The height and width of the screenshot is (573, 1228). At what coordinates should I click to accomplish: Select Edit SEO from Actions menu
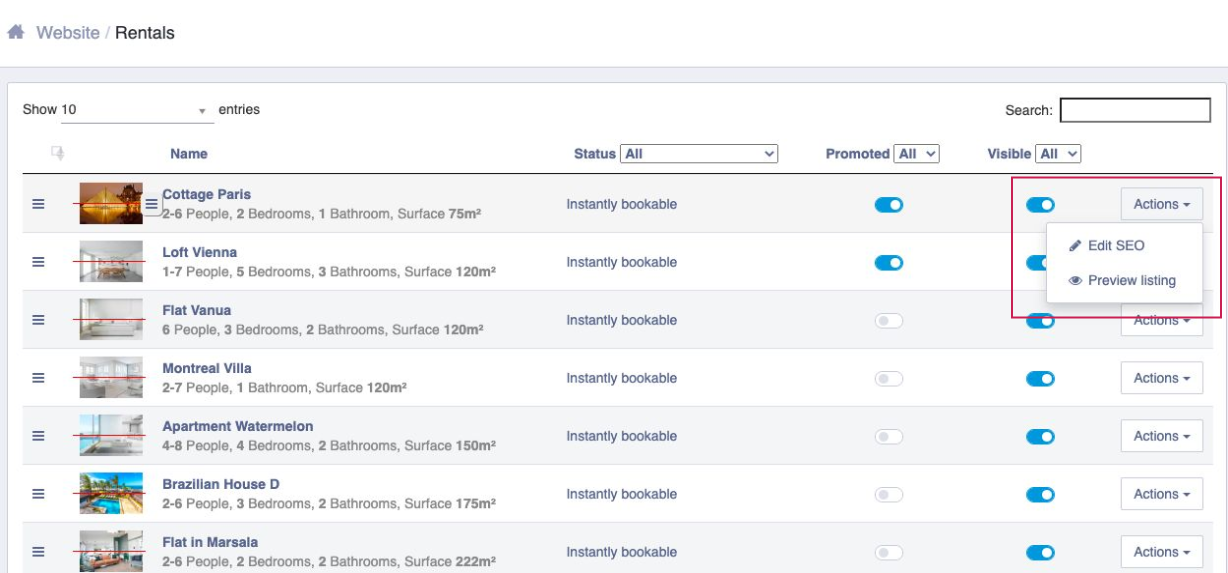(1115, 246)
